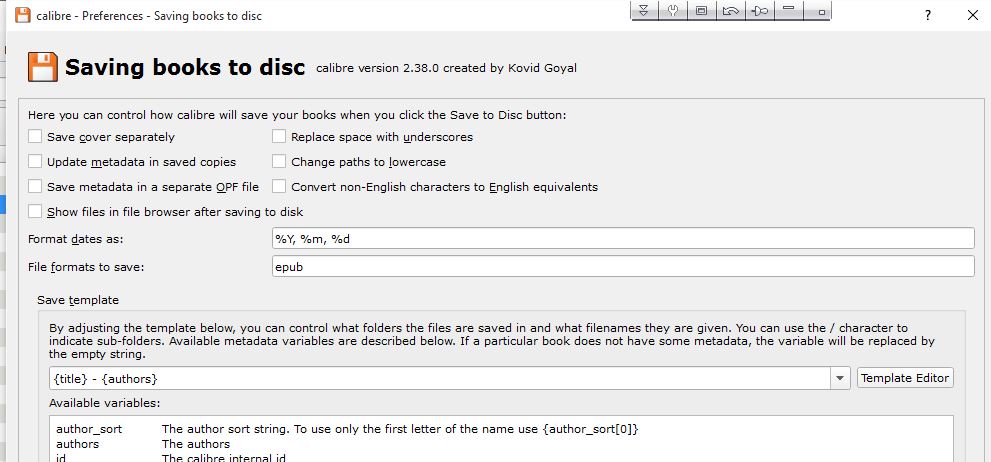The width and height of the screenshot is (991, 462).
Task: Enable Save cover separately
Action: click(x=36, y=137)
